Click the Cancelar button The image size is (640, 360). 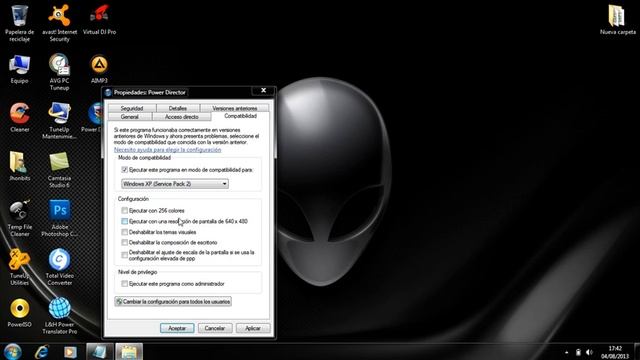click(215, 328)
